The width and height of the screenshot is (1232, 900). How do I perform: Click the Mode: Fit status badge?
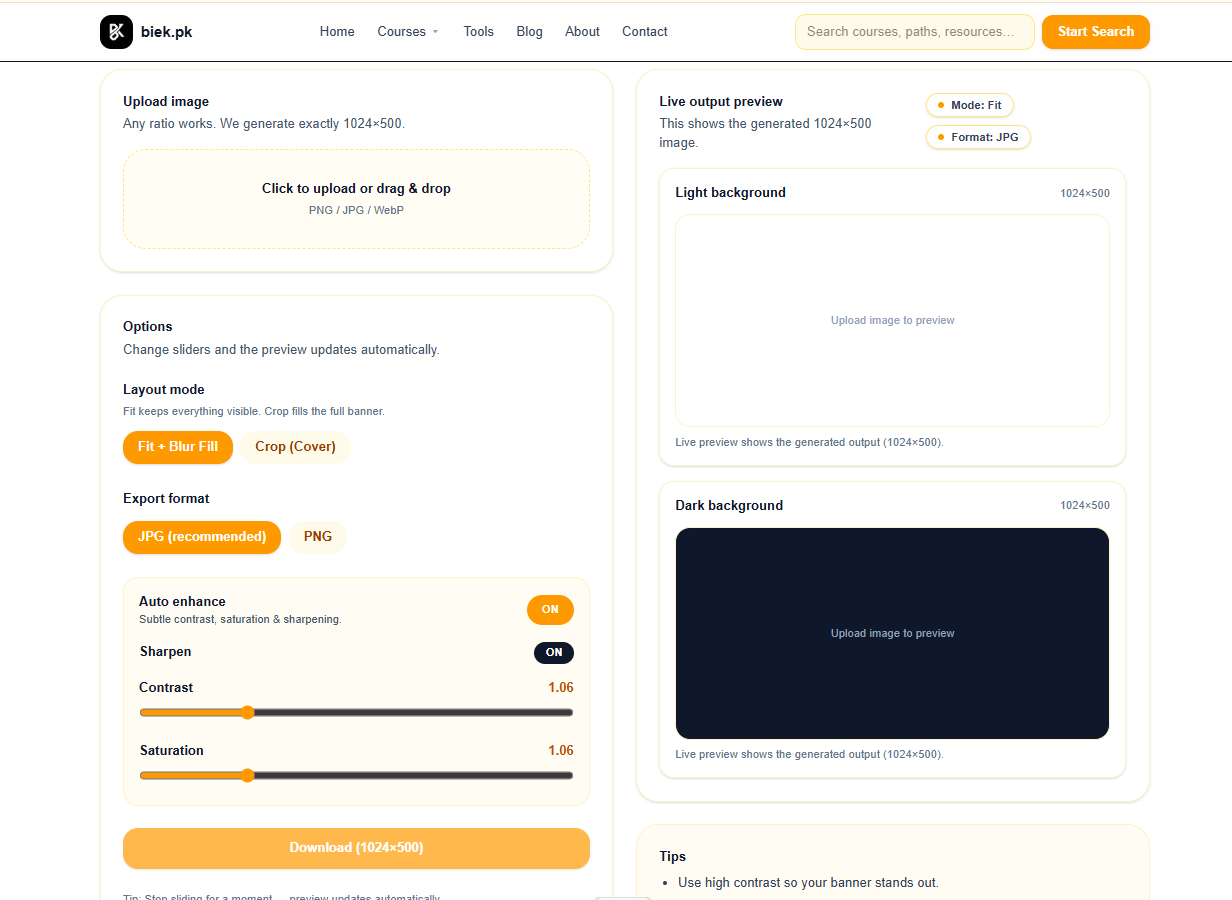click(x=970, y=105)
